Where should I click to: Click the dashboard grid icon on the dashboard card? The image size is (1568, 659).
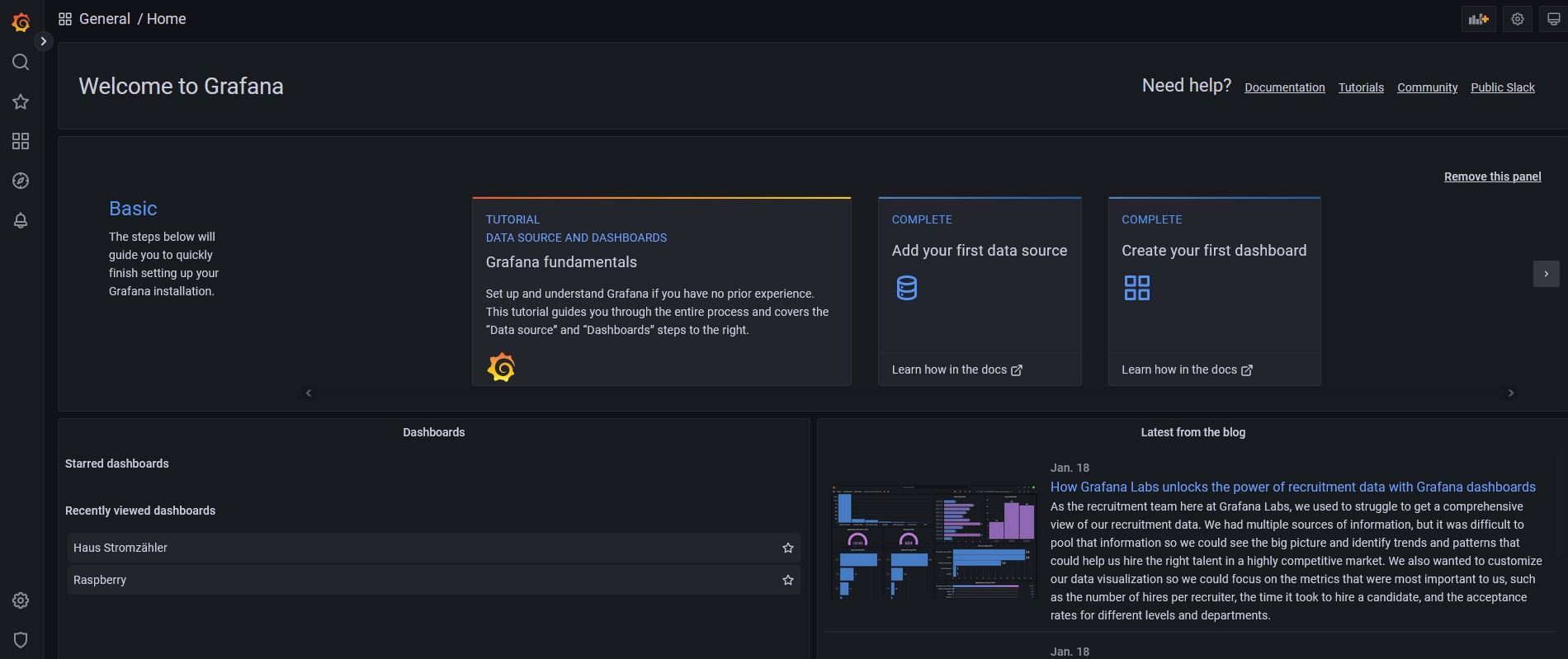[x=1136, y=288]
